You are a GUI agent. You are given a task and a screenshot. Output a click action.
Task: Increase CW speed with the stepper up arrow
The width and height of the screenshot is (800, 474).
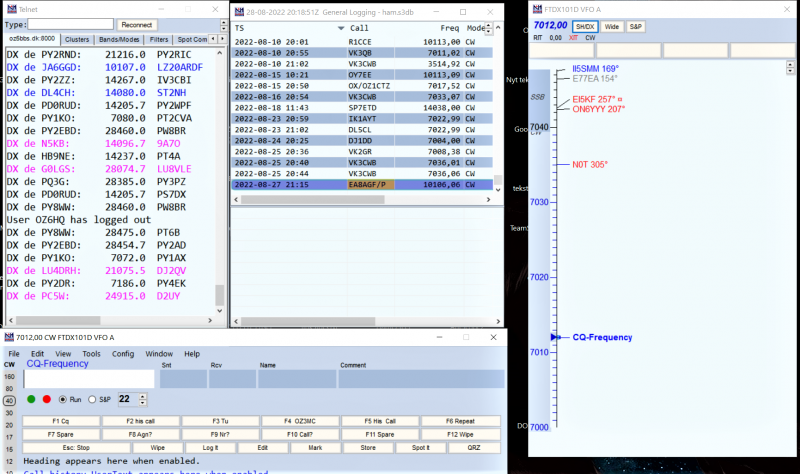[x=143, y=396]
